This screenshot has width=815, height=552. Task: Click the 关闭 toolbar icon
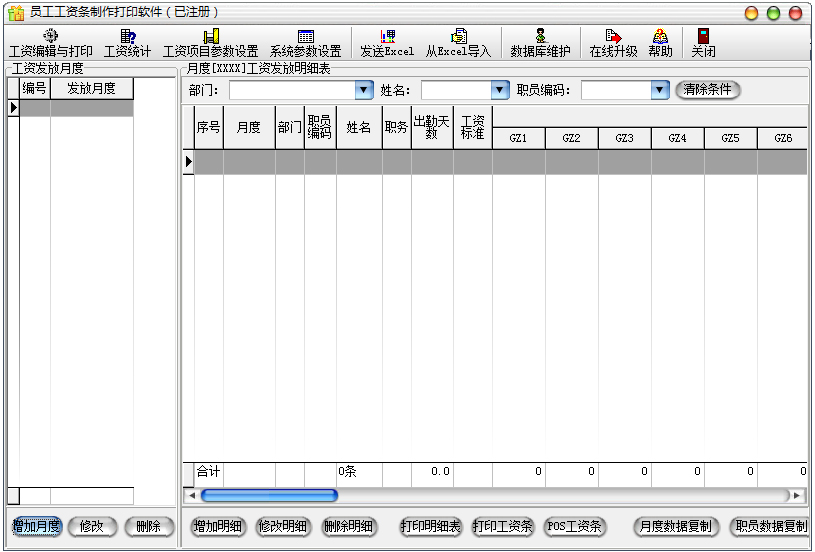click(x=703, y=42)
